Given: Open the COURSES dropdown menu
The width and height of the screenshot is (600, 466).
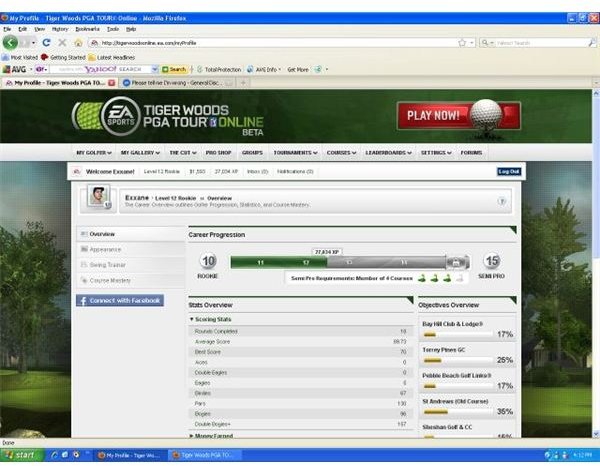Looking at the screenshot, I should tap(341, 153).
